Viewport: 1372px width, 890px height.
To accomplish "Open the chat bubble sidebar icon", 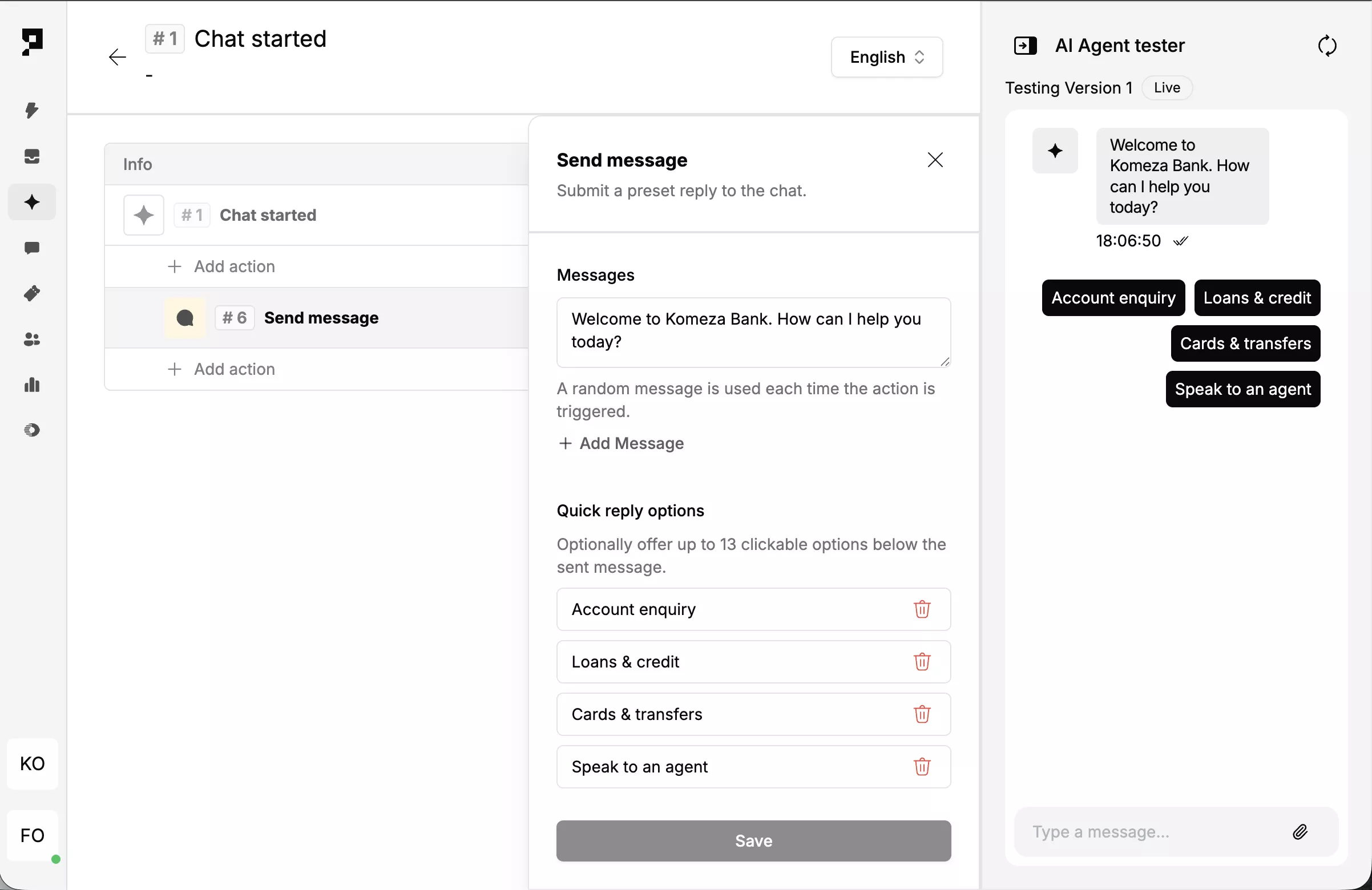I will point(32,248).
